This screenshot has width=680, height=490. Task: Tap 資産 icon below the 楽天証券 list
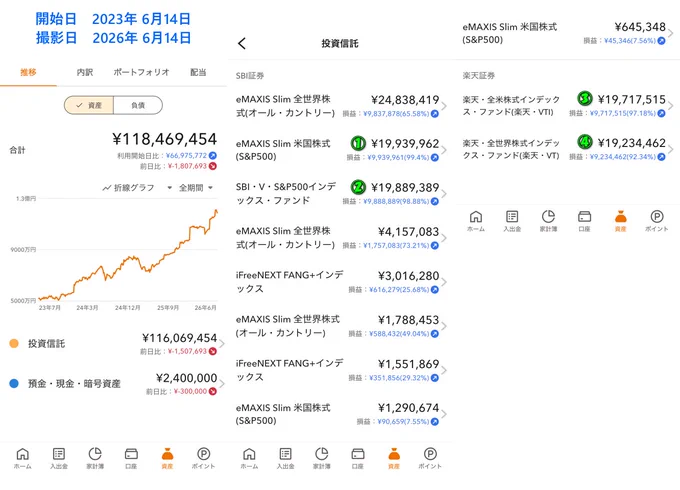click(621, 216)
